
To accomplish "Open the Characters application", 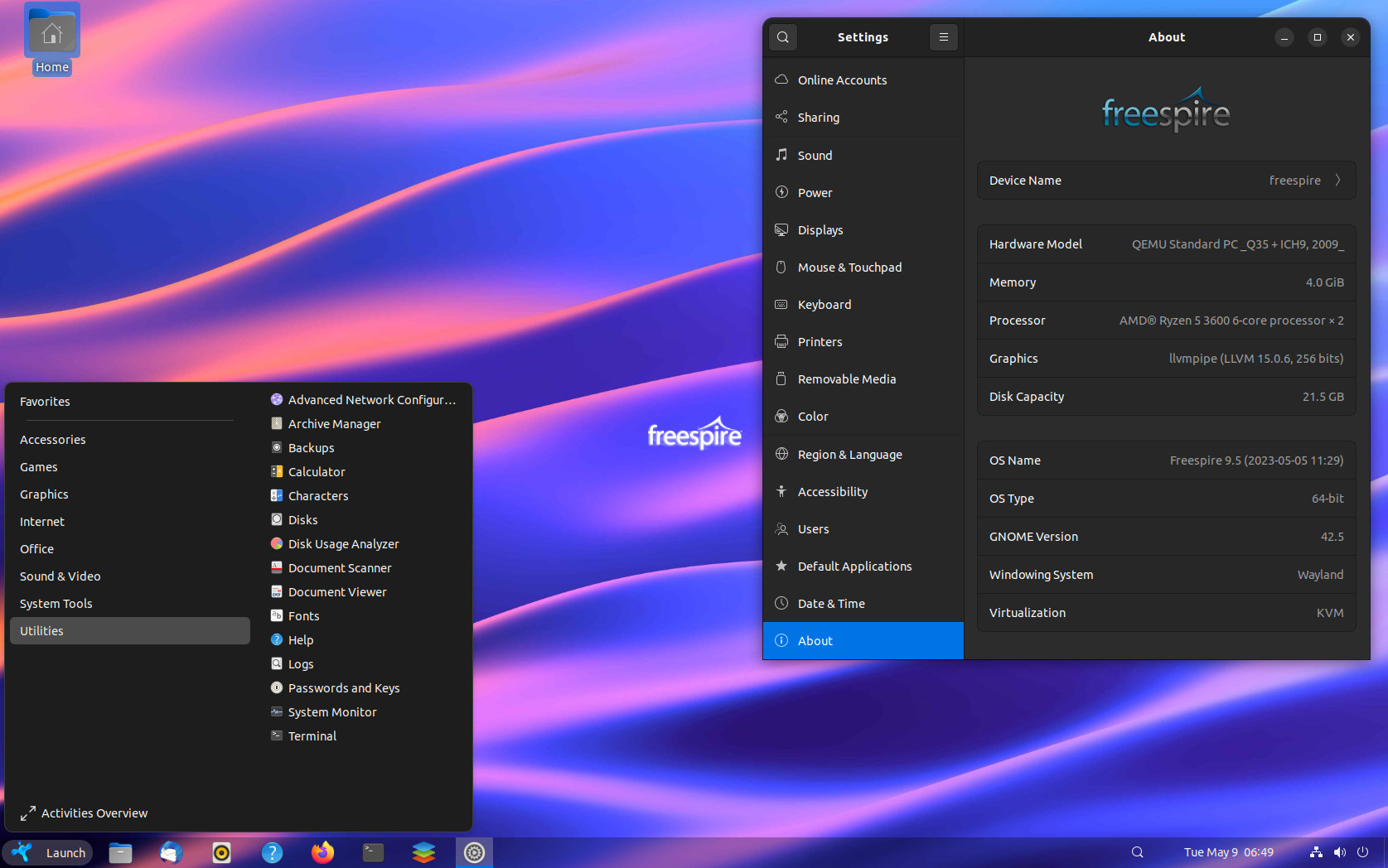I will pos(365,496).
